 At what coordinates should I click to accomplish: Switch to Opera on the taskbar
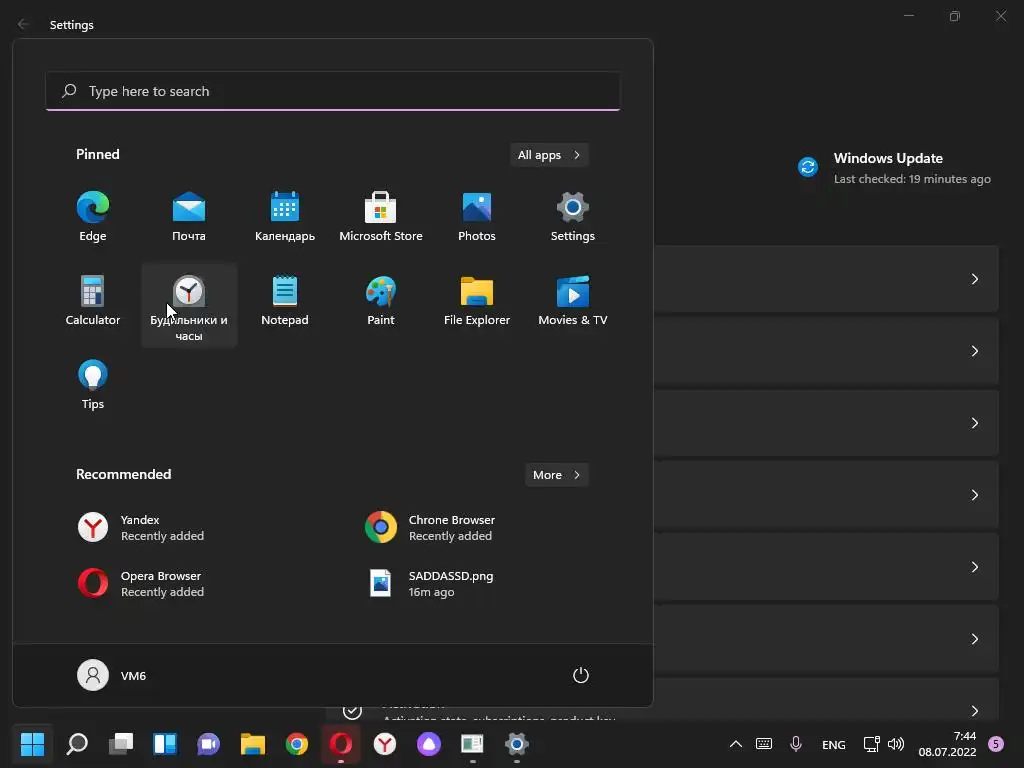tap(341, 744)
